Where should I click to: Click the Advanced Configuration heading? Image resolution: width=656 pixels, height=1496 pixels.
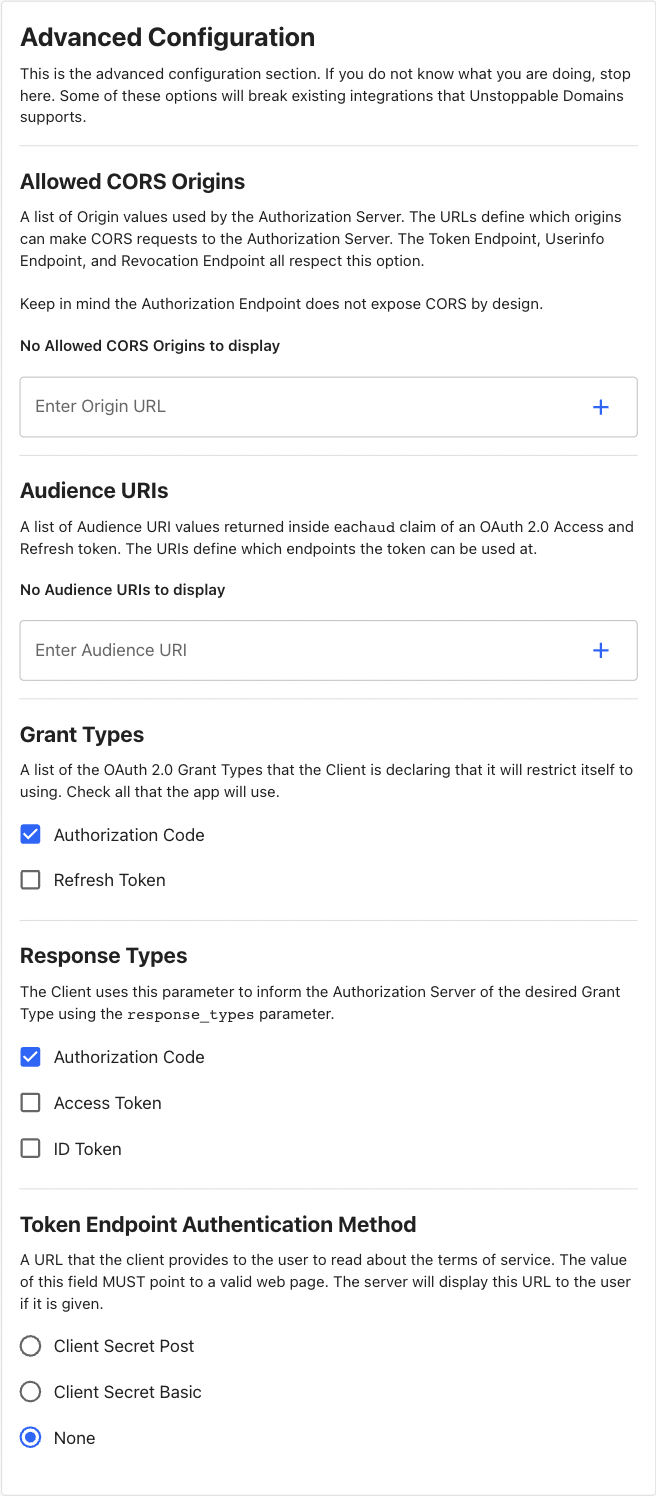tap(168, 37)
